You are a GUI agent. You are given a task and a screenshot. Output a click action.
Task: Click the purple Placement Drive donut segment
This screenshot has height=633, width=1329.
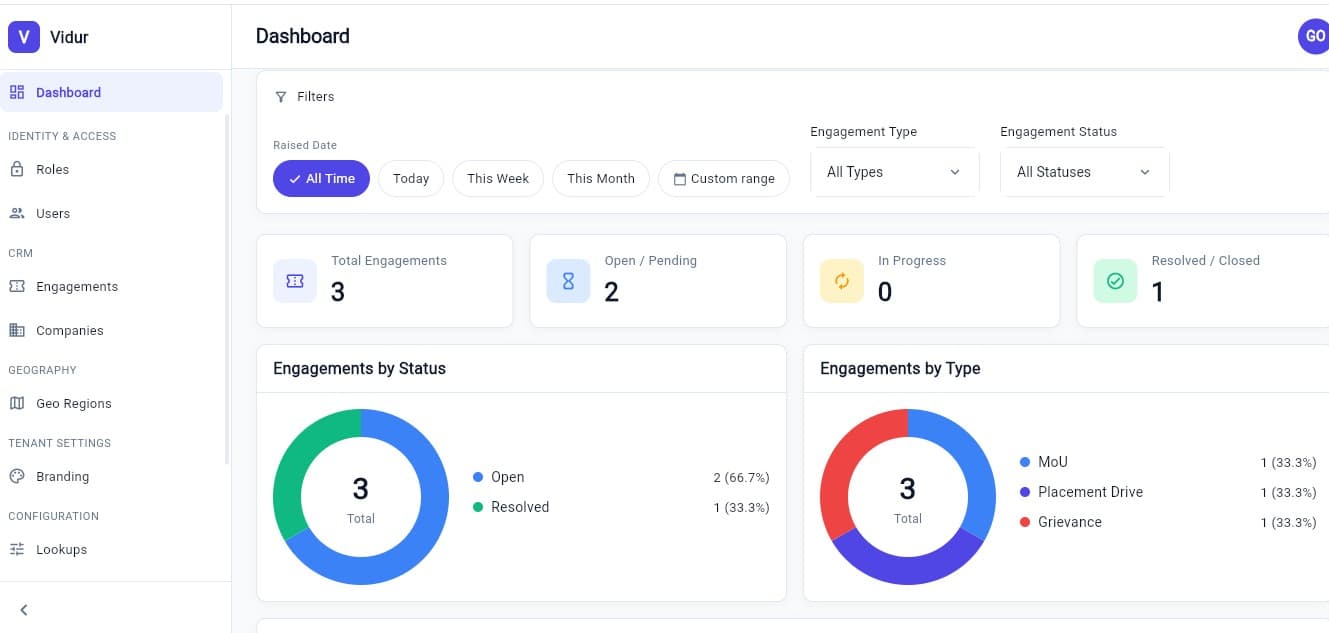908,570
